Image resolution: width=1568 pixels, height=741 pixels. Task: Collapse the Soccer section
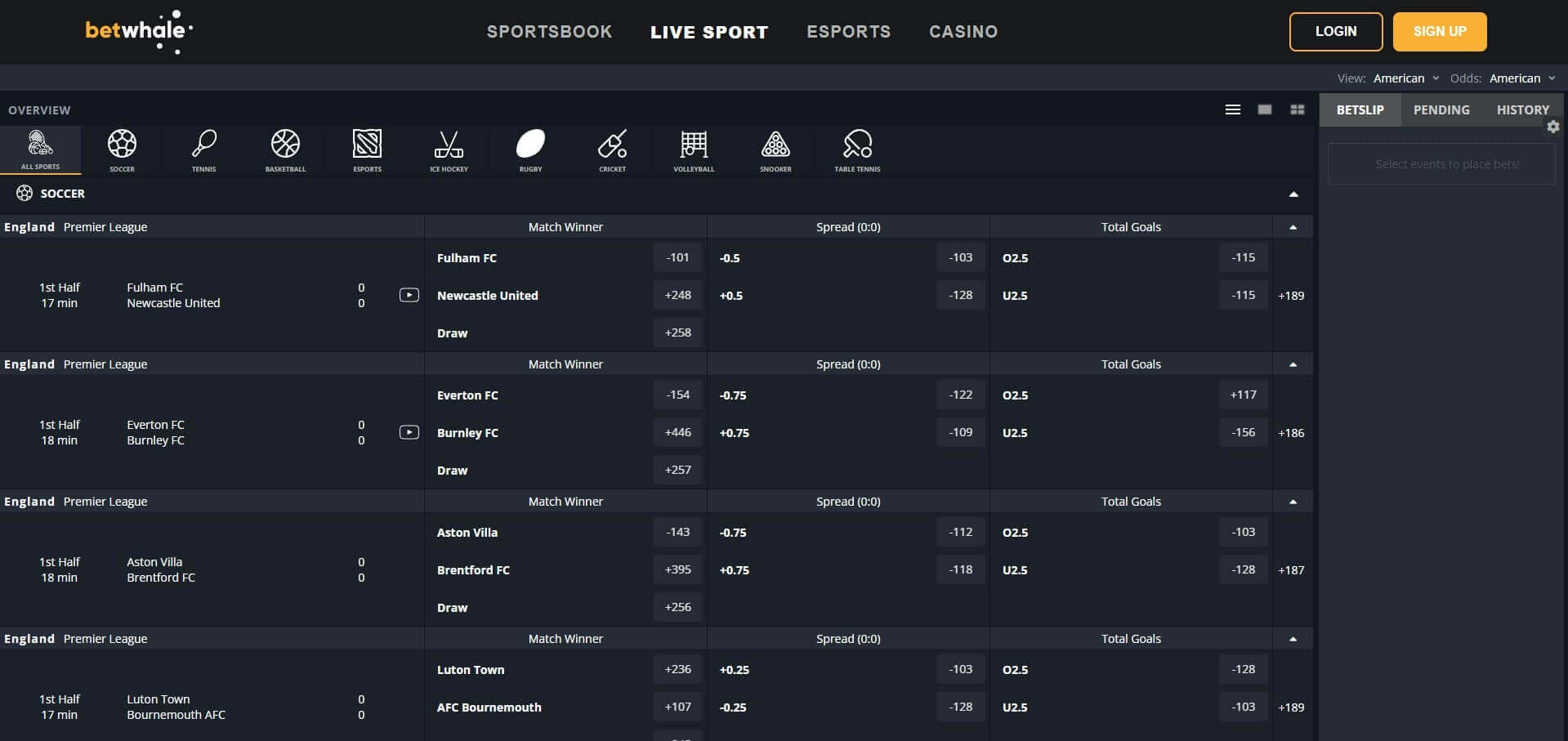1293,194
